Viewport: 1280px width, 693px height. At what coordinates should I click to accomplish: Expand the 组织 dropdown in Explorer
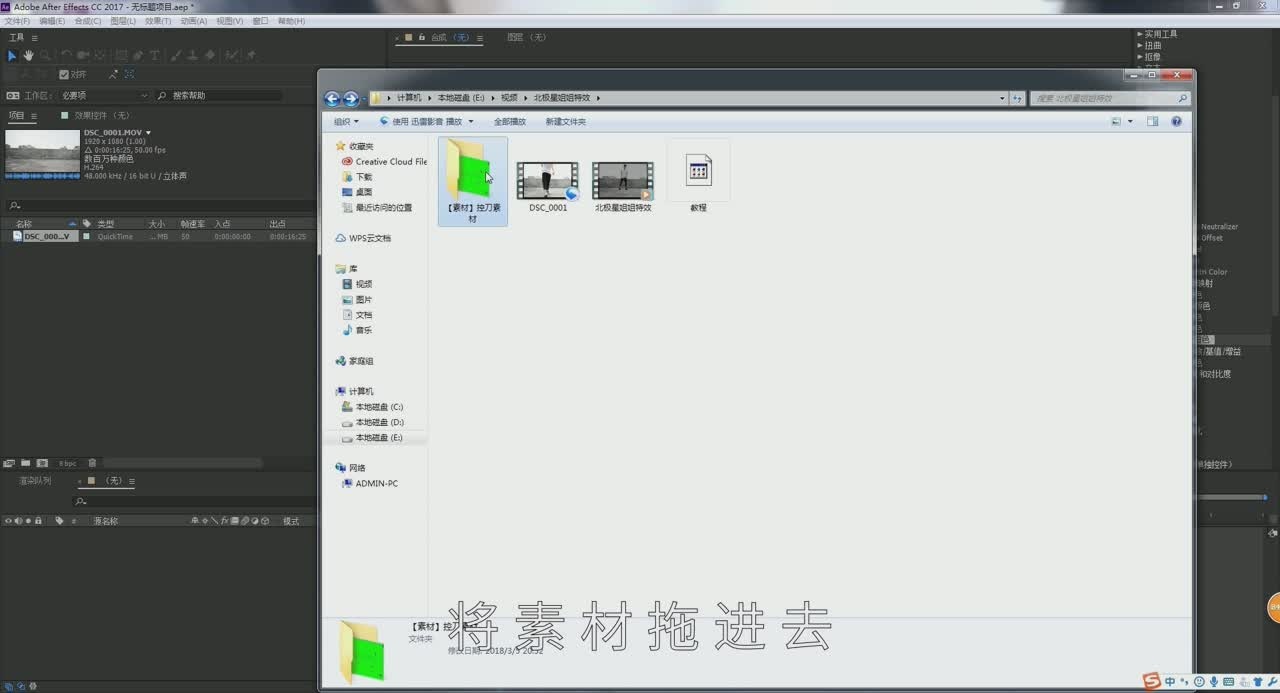pyautogui.click(x=346, y=122)
